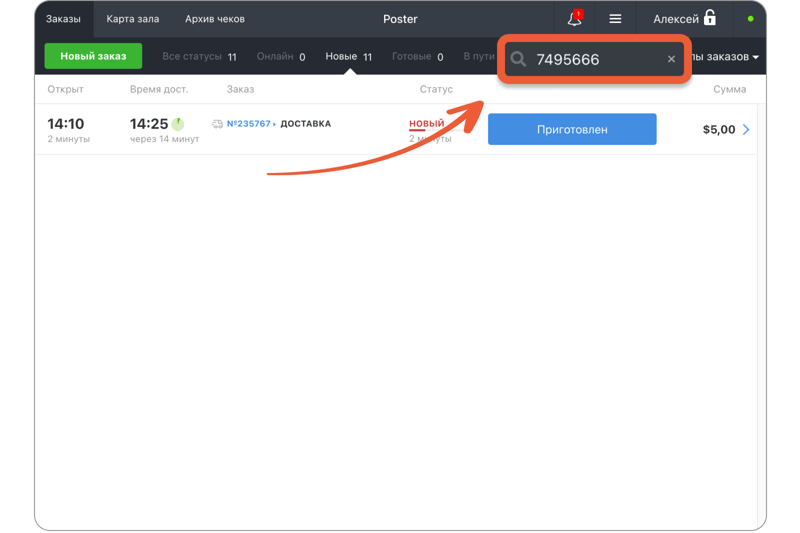Click the через 14 минут text
The image size is (800, 533).
(x=164, y=139)
